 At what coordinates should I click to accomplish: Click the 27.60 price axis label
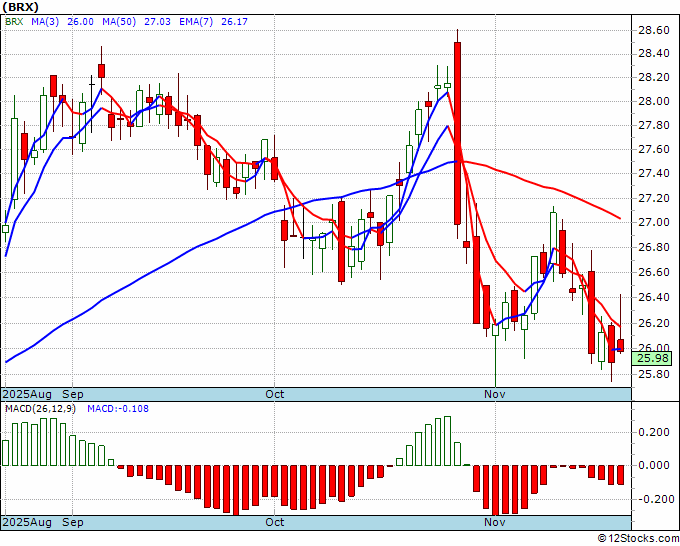[653, 150]
